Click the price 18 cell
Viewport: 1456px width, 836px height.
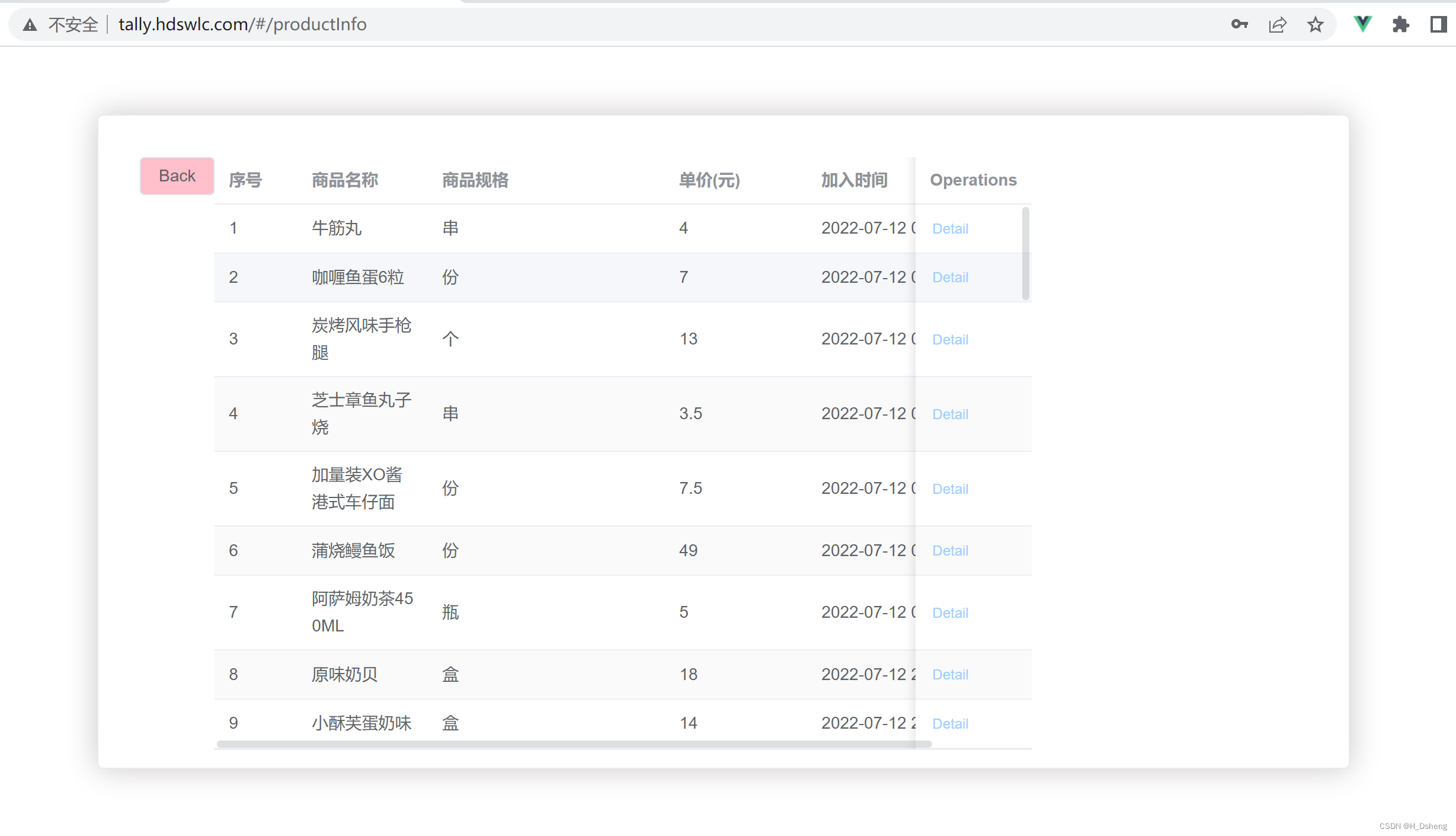pos(689,675)
